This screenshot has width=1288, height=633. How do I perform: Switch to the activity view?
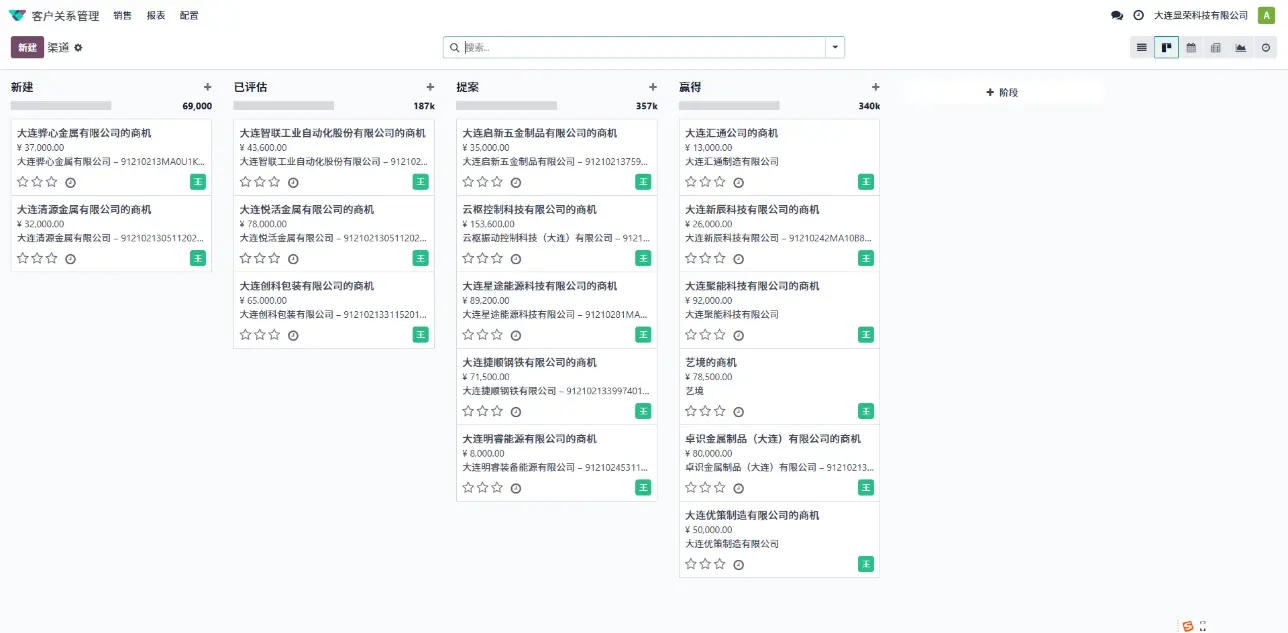tap(1266, 48)
